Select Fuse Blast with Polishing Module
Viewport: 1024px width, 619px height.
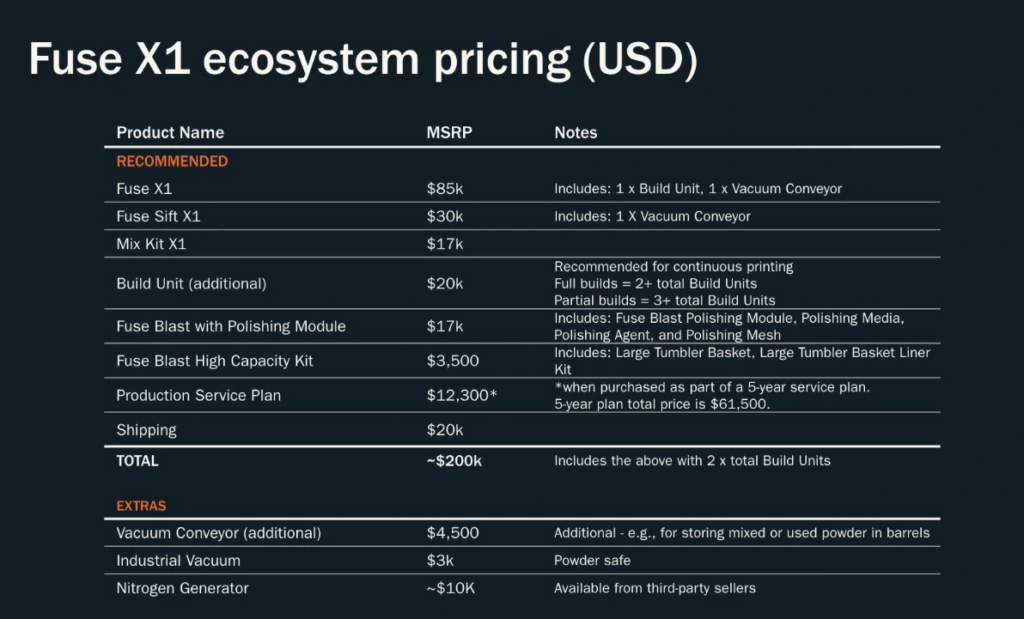tap(231, 326)
